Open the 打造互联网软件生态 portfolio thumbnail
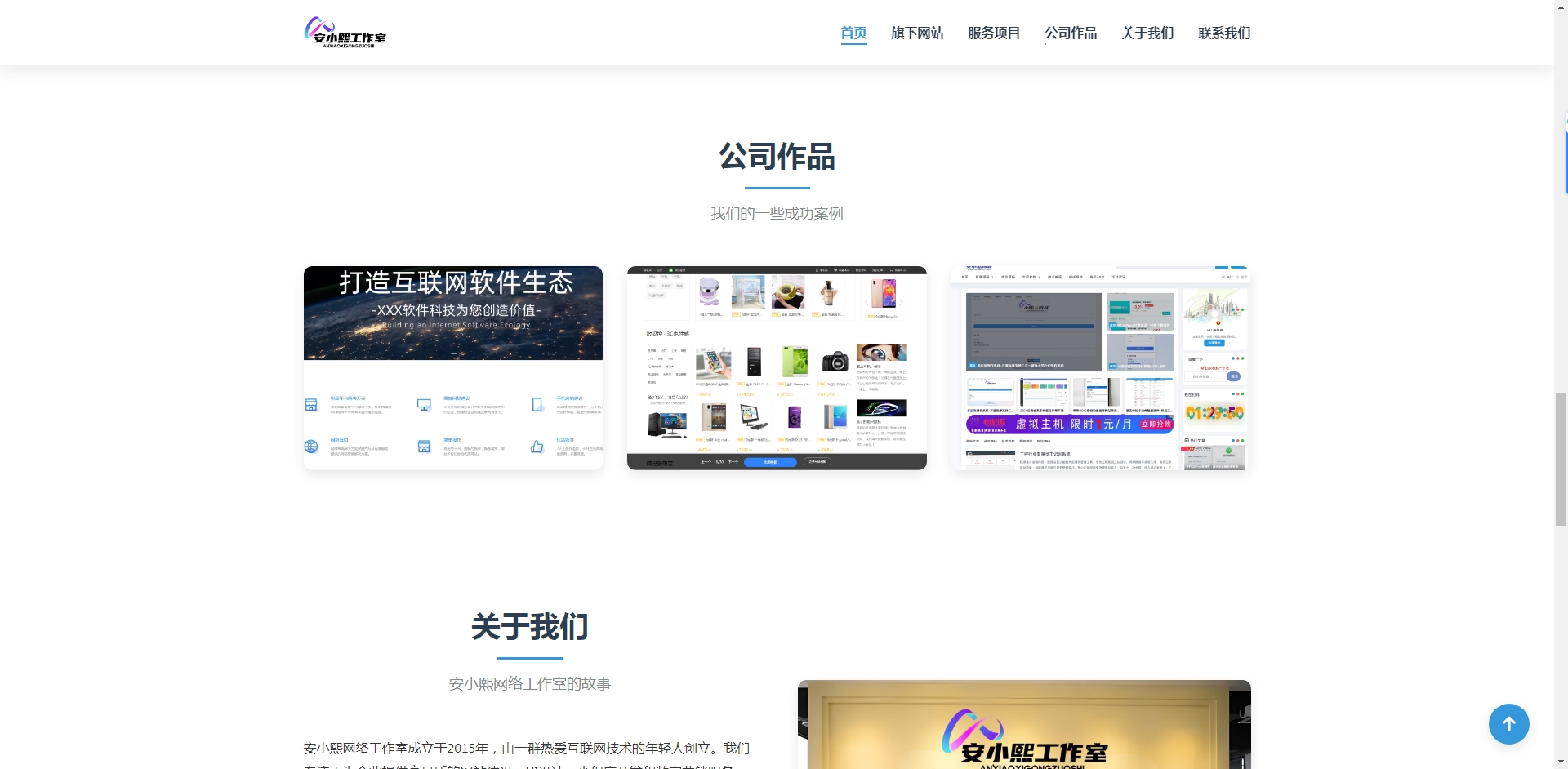 point(453,368)
